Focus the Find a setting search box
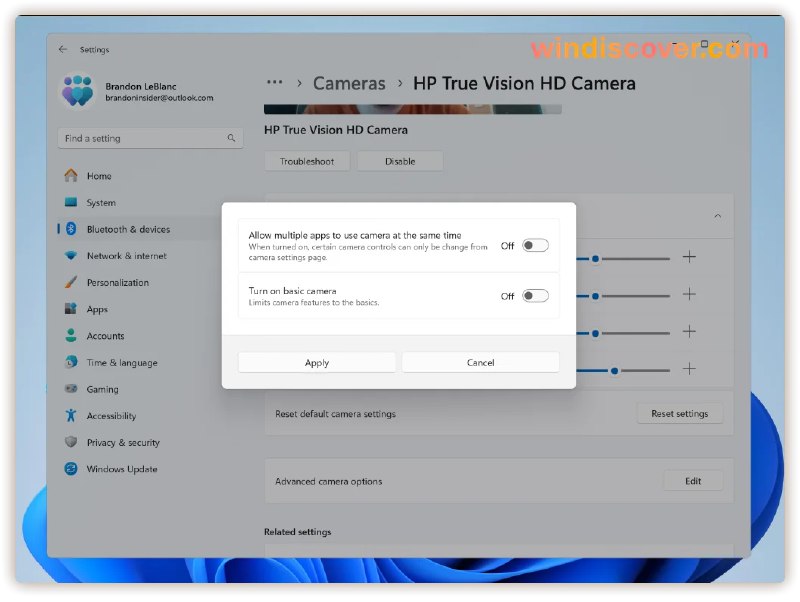This screenshot has width=800, height=602. 150,138
